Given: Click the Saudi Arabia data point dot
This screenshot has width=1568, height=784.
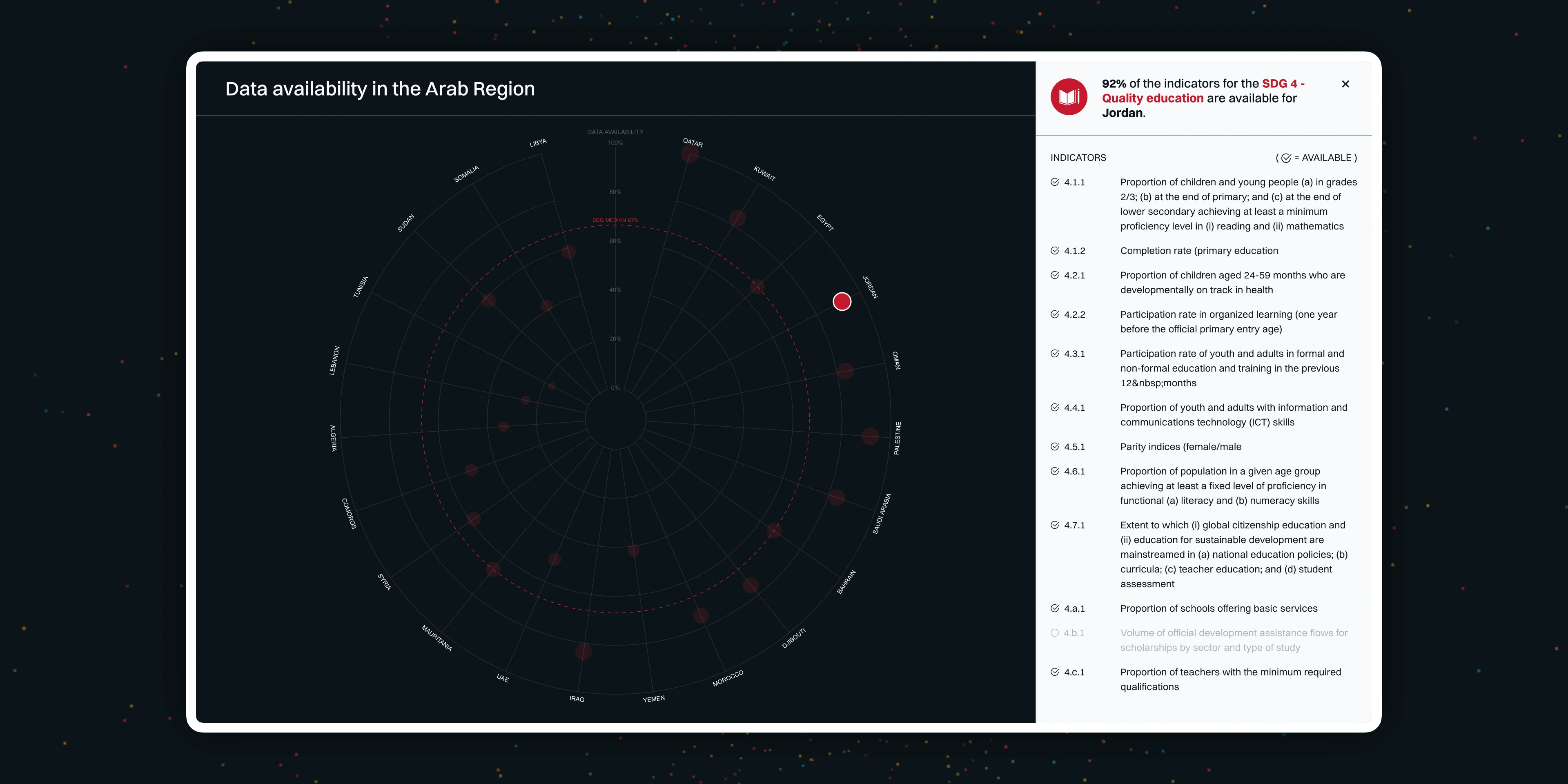Looking at the screenshot, I should [836, 497].
